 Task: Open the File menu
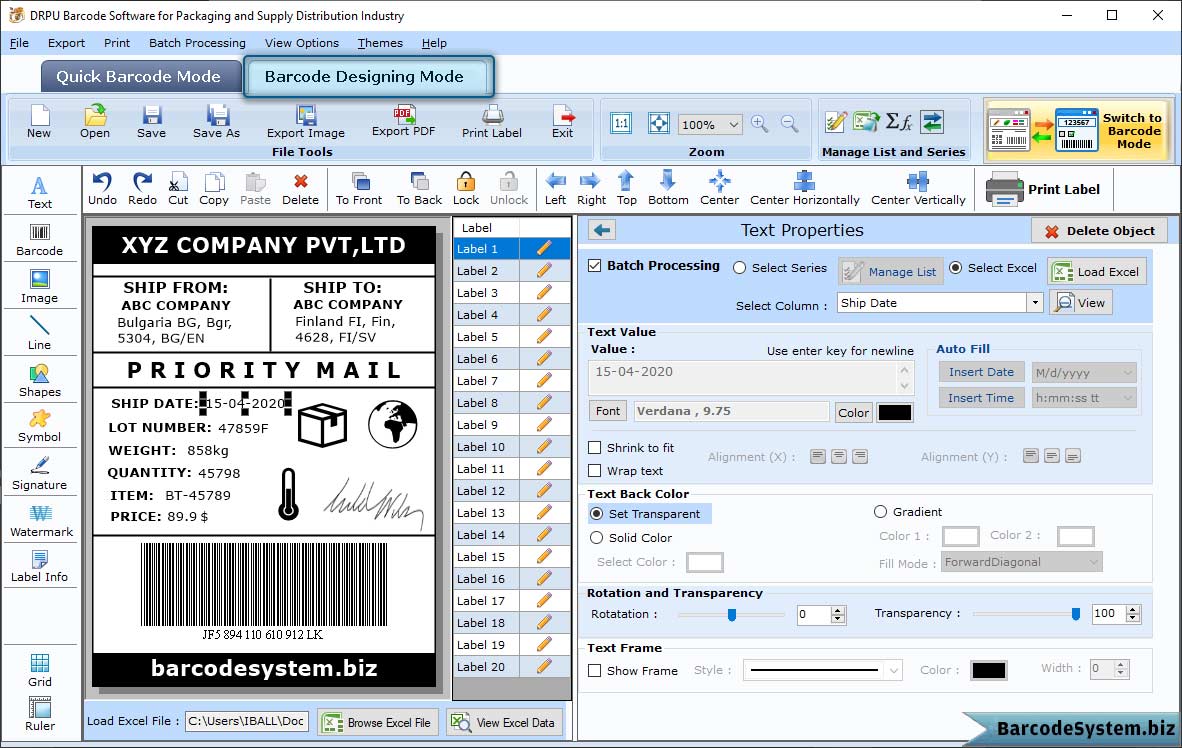19,43
